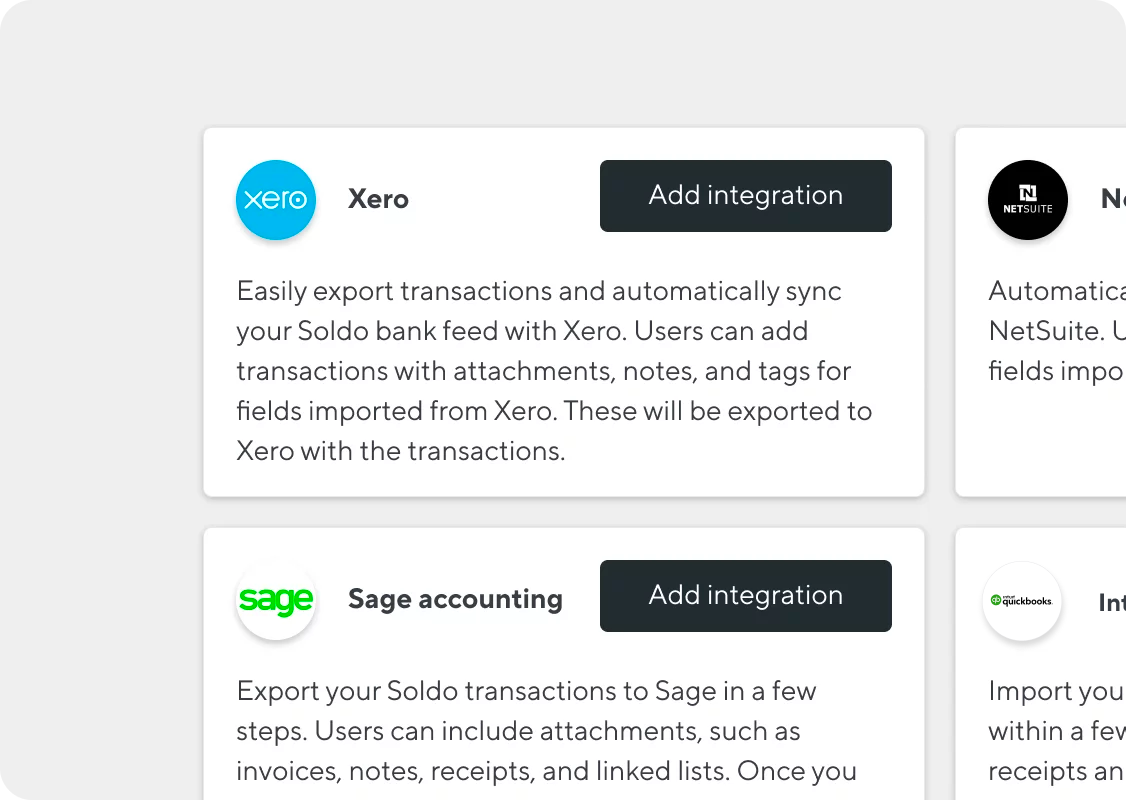Click the partially visible NetSuite title
The width and height of the screenshot is (1126, 800).
1113,199
